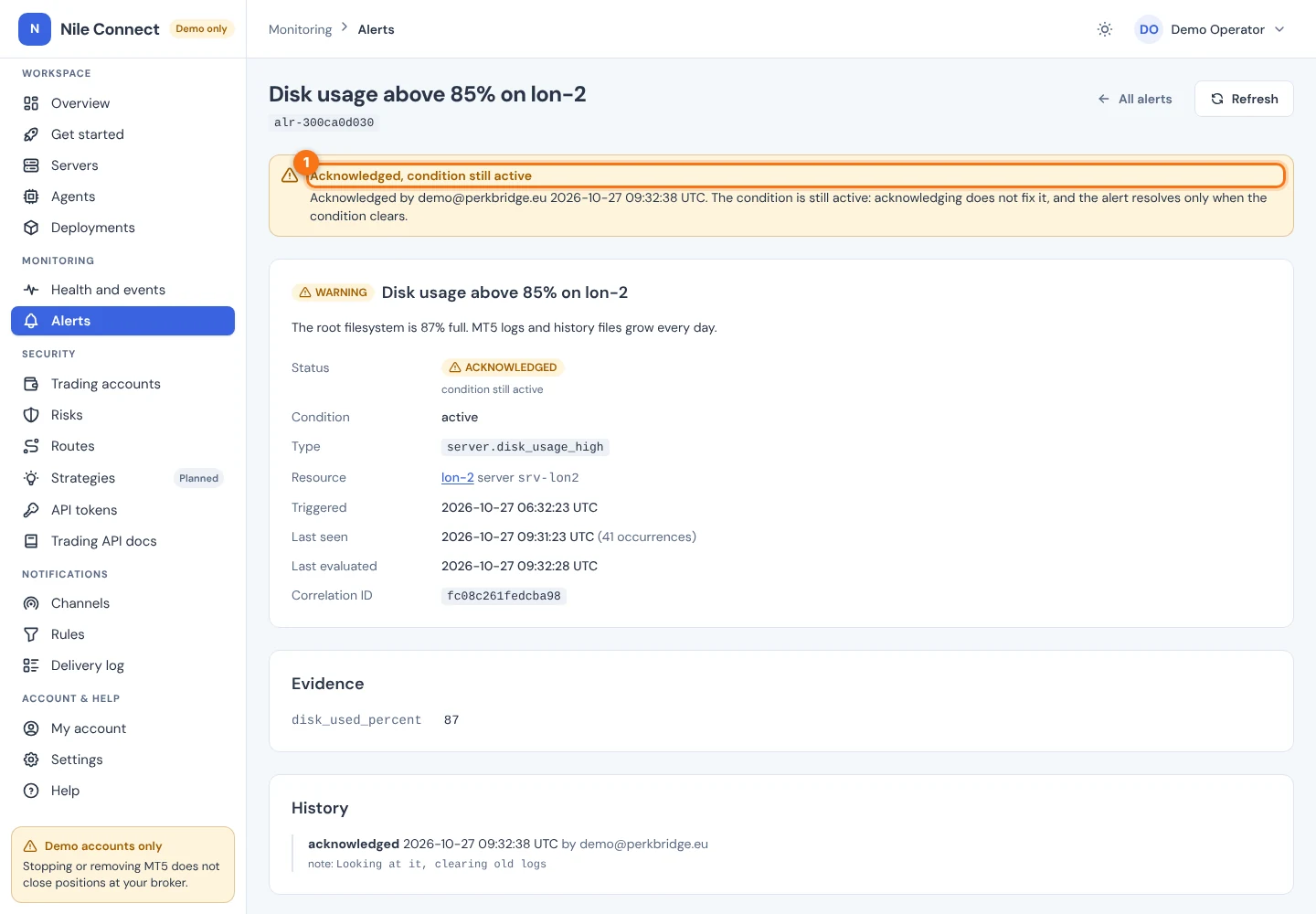1316x914 pixels.
Task: Open Overview via its grid icon
Action: 31,103
